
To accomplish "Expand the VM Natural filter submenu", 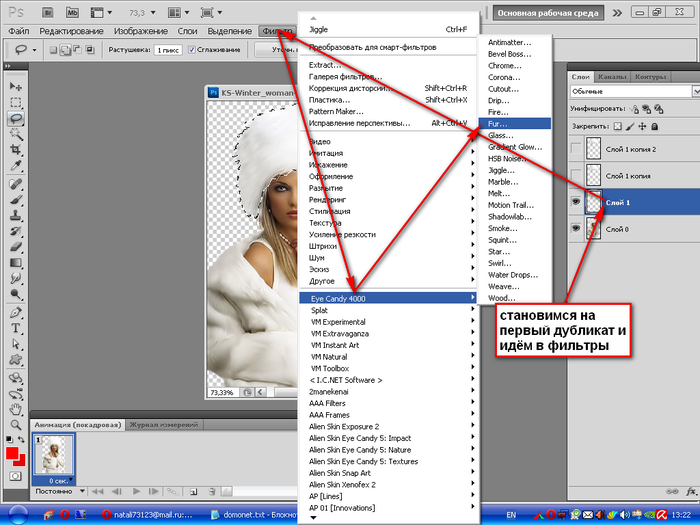I will coord(388,357).
